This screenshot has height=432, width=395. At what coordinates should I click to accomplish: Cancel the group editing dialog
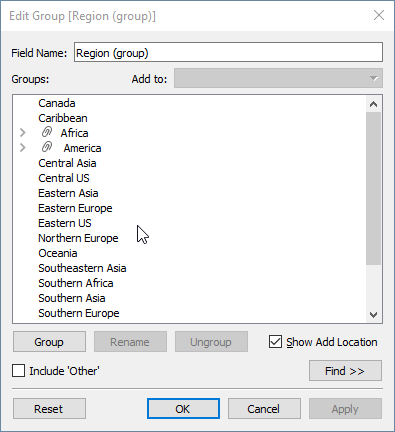click(264, 409)
